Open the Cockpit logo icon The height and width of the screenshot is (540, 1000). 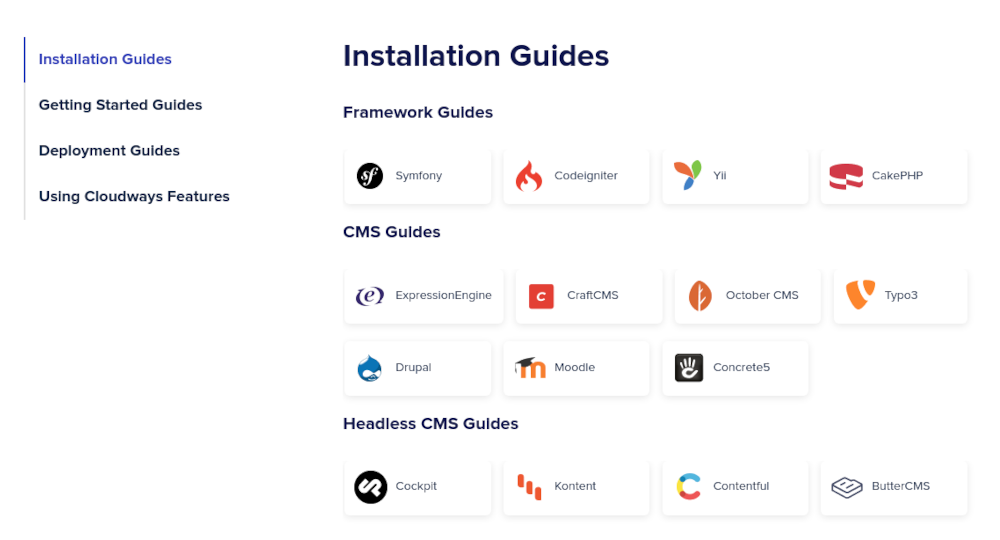tap(370, 487)
